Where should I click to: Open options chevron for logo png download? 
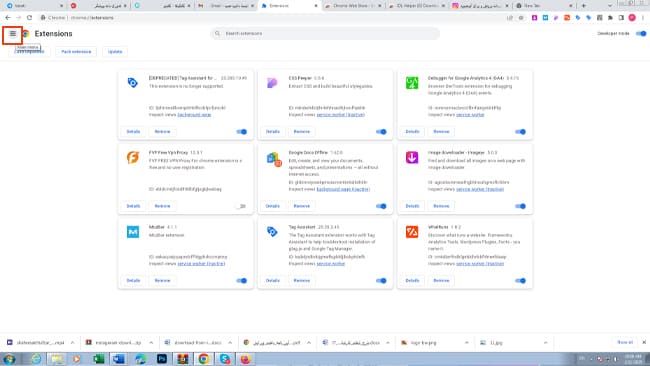(x=467, y=343)
